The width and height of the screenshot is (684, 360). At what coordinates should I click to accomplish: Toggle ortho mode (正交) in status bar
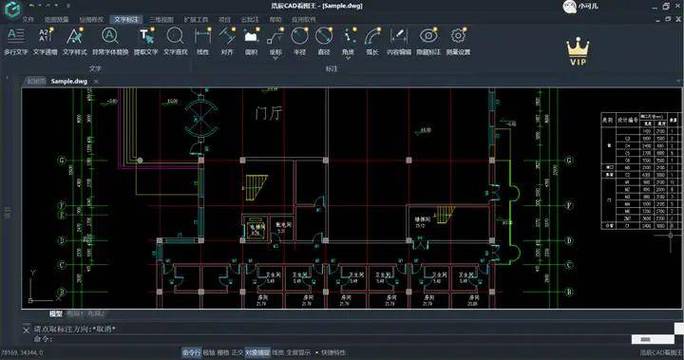coord(236,352)
